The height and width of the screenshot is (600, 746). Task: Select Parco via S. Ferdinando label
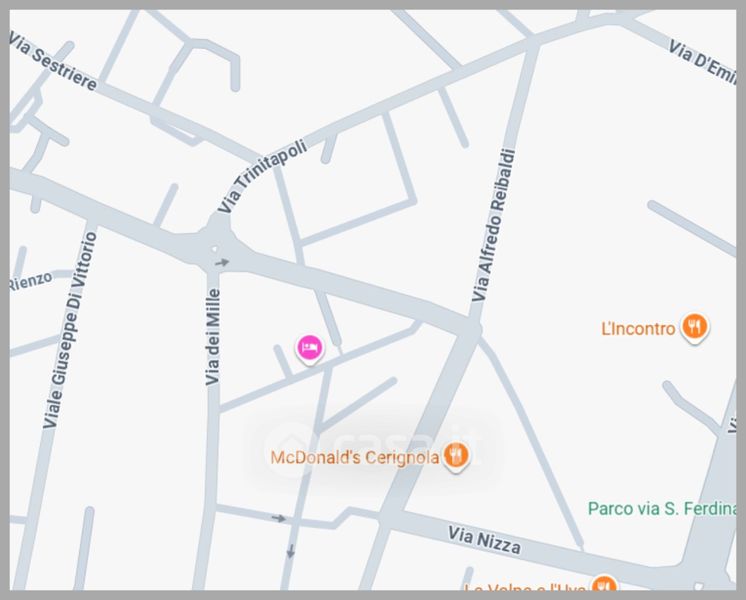point(662,509)
